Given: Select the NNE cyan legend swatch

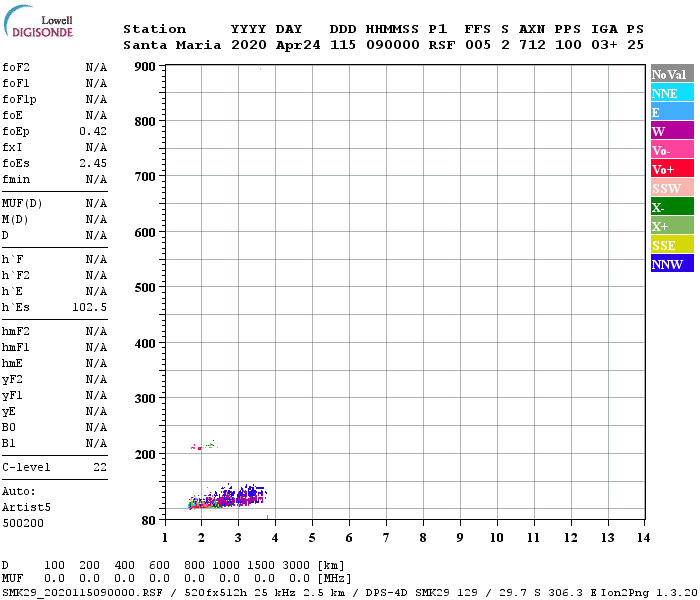Looking at the screenshot, I should pyautogui.click(x=672, y=93).
